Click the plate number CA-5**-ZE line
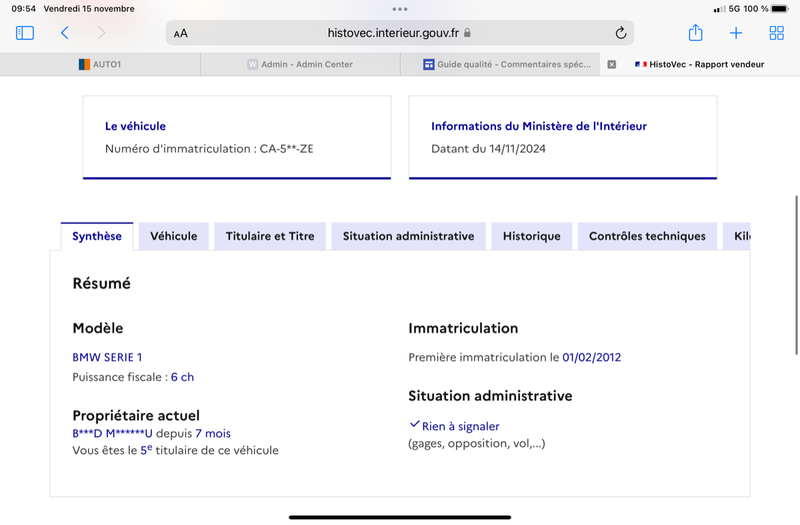The height and width of the screenshot is (525, 800). point(209,149)
